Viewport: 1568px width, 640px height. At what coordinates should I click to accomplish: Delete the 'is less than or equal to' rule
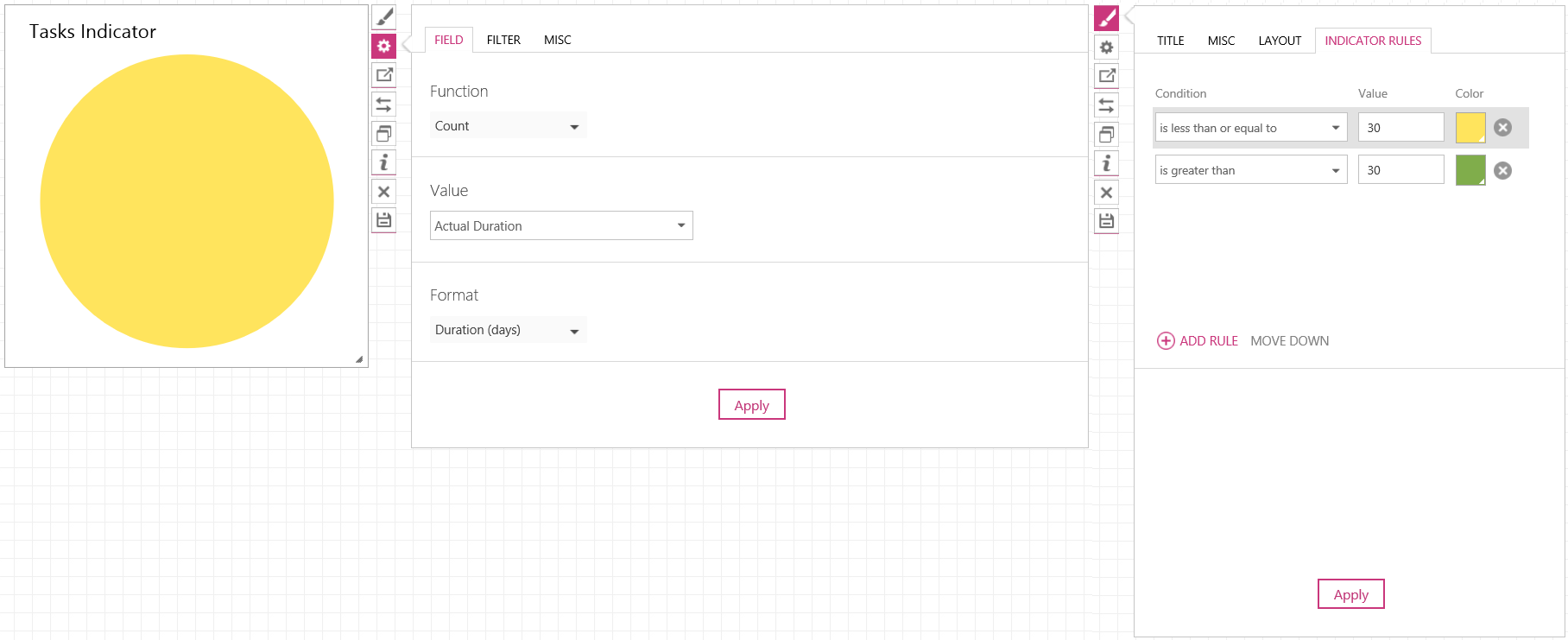tap(1503, 128)
